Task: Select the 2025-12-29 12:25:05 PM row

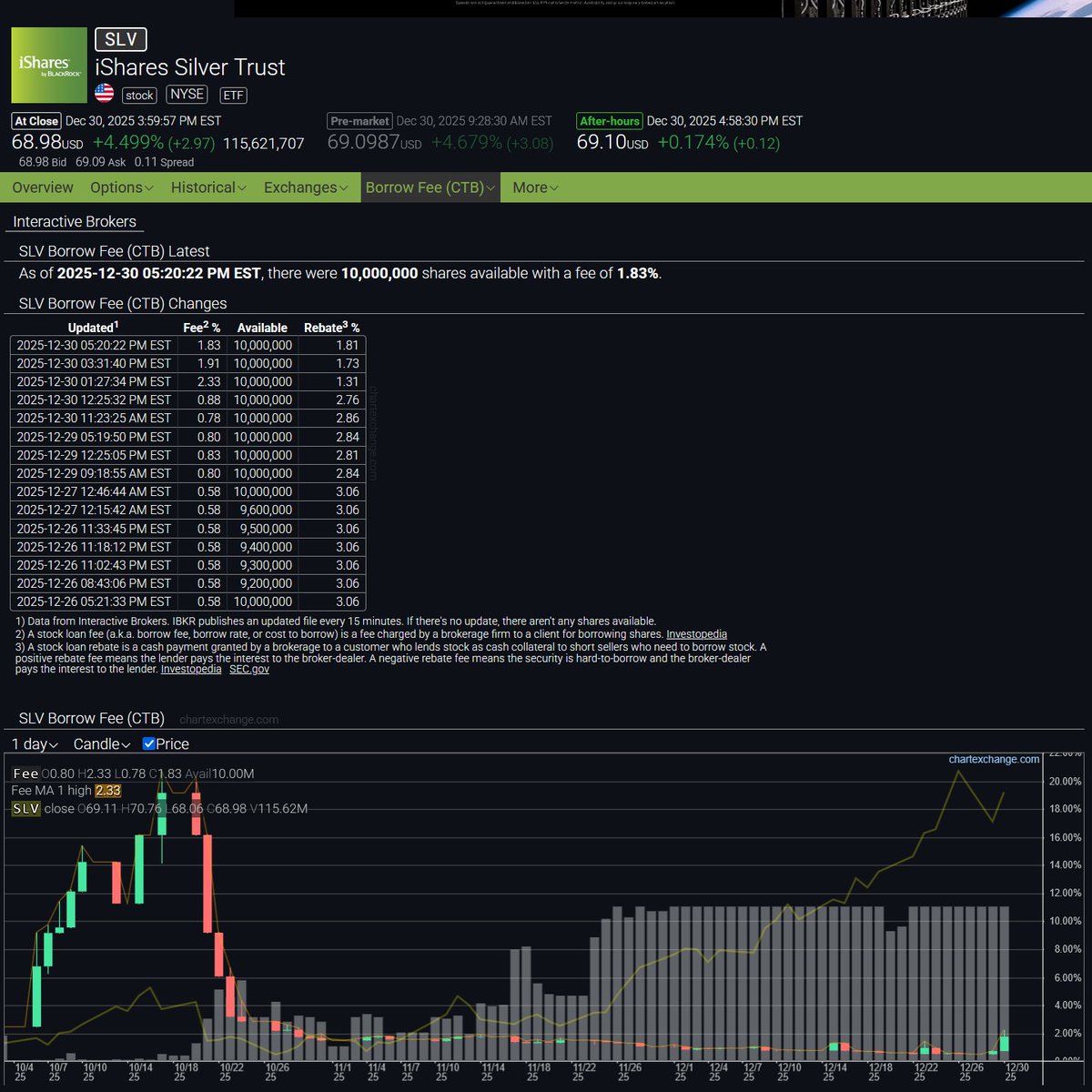Action: point(187,455)
